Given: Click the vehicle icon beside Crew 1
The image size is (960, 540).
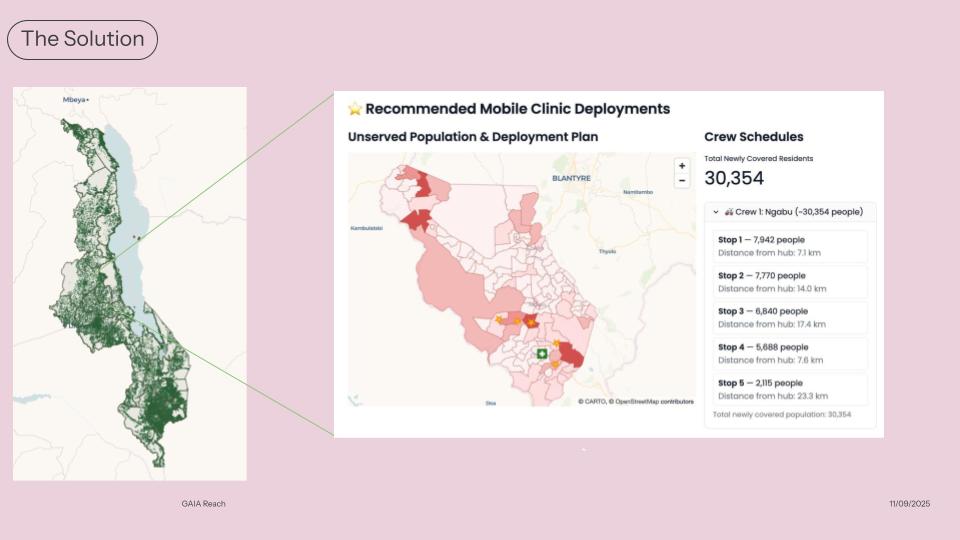Looking at the screenshot, I should pos(729,212).
